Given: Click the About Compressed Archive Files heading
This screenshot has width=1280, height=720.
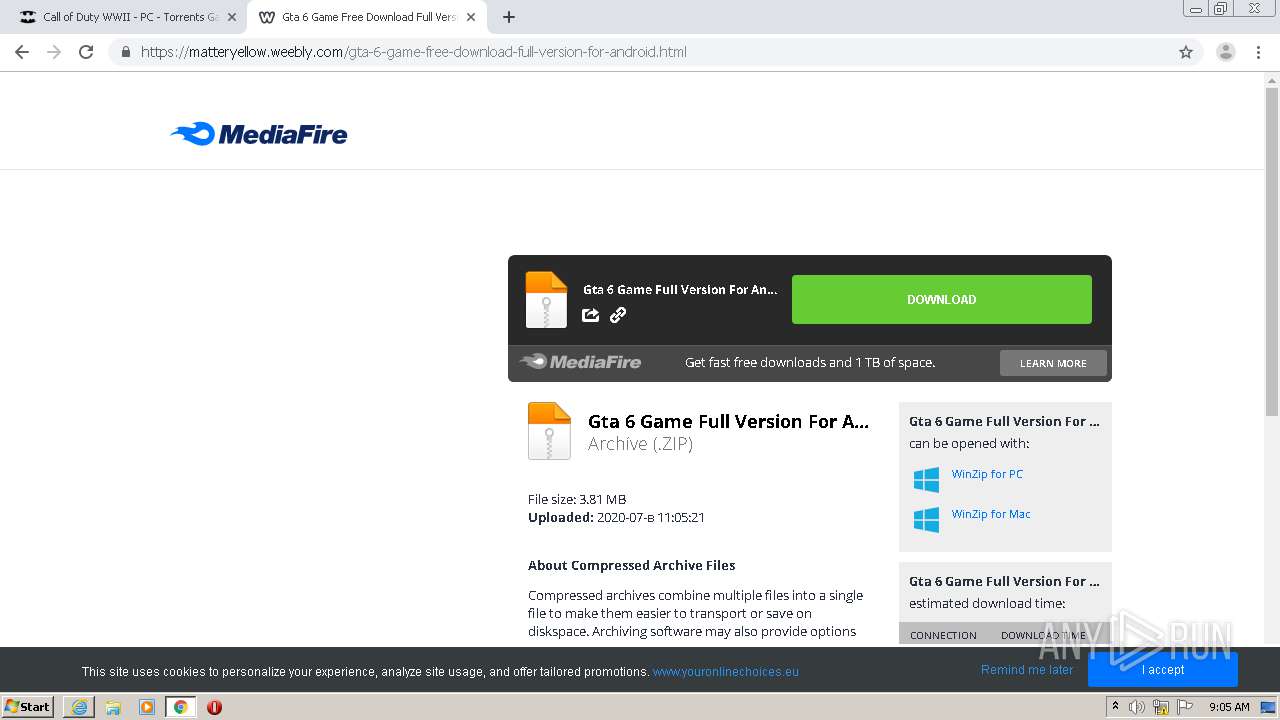Looking at the screenshot, I should (631, 565).
